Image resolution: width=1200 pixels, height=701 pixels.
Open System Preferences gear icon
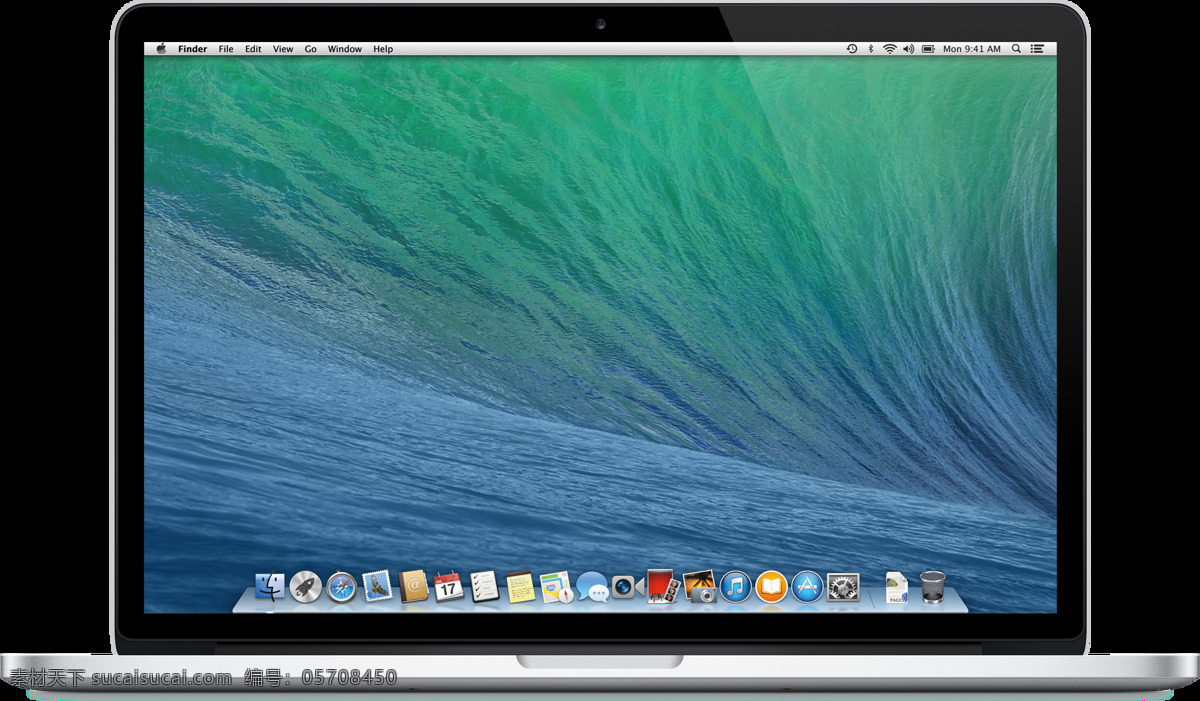click(x=843, y=587)
